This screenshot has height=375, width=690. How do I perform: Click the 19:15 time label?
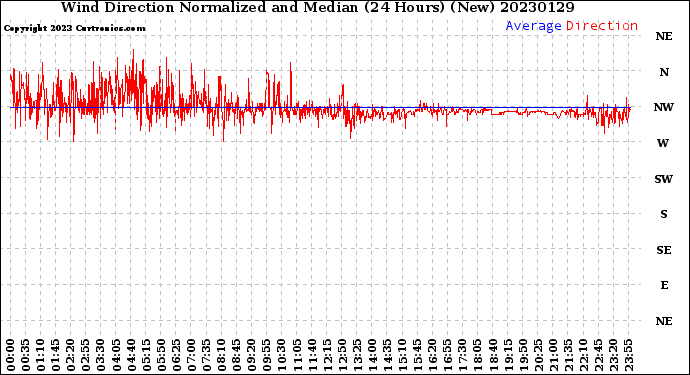point(508,355)
